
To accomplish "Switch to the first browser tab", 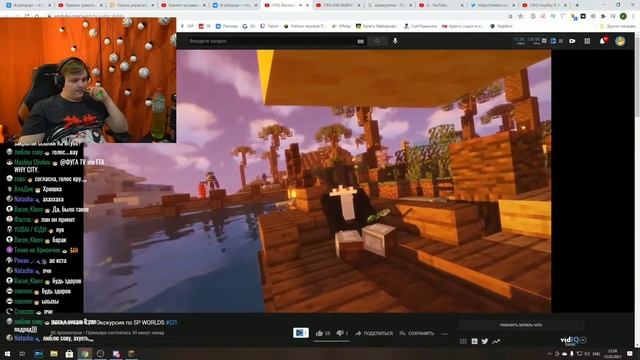I will [x=28, y=5].
